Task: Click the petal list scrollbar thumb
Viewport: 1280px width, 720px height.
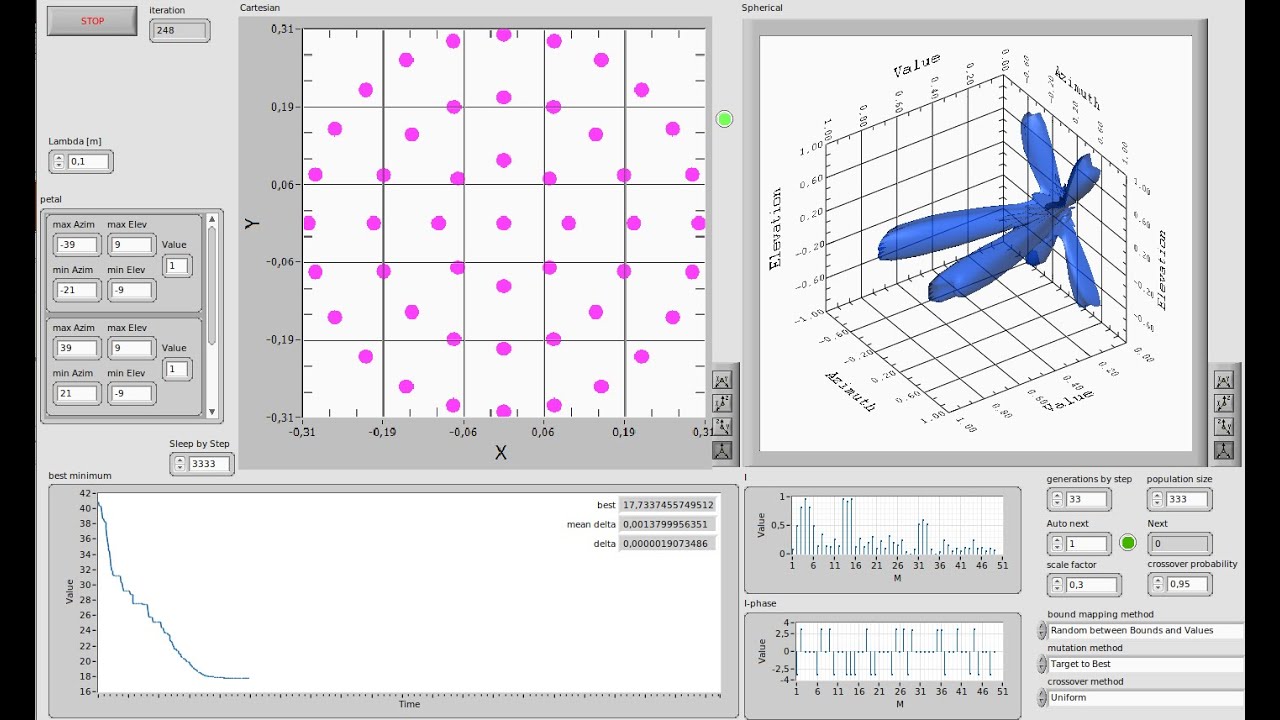Action: tap(212, 285)
